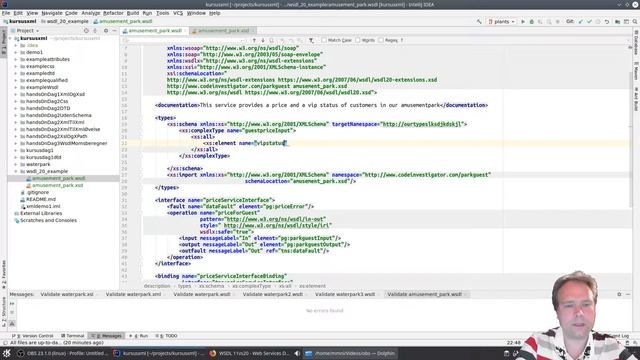The width and height of the screenshot is (640, 360).
Task: Select .gitignore file in project tree
Action: click(x=38, y=192)
